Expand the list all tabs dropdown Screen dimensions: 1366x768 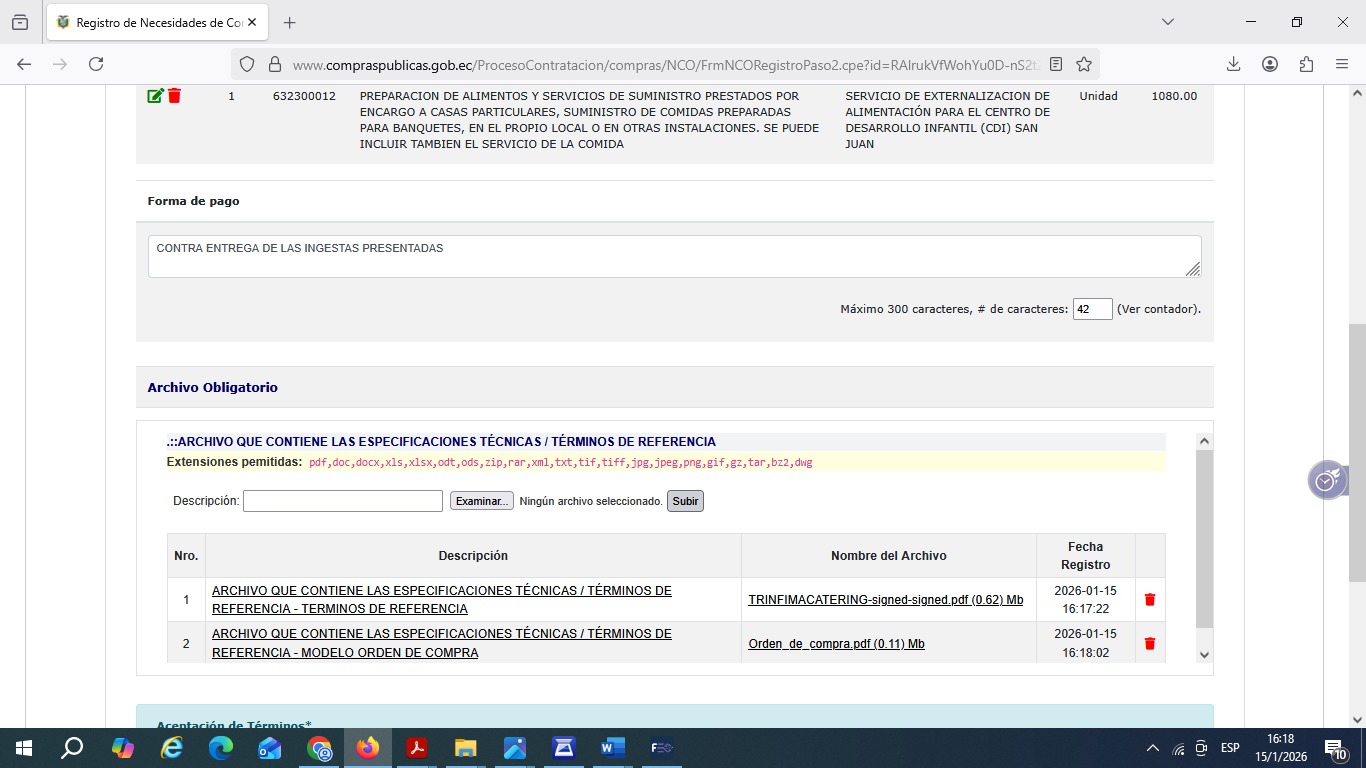tap(1167, 22)
